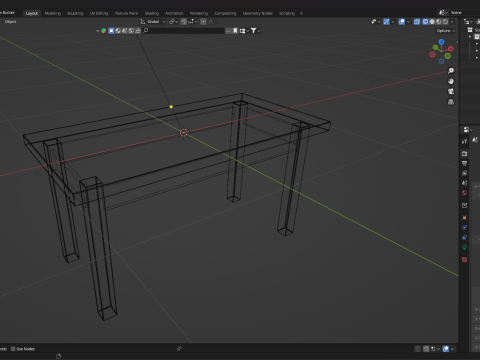Open the Geometry Nodes workspace tab
The image size is (480, 360).
pyautogui.click(x=257, y=13)
